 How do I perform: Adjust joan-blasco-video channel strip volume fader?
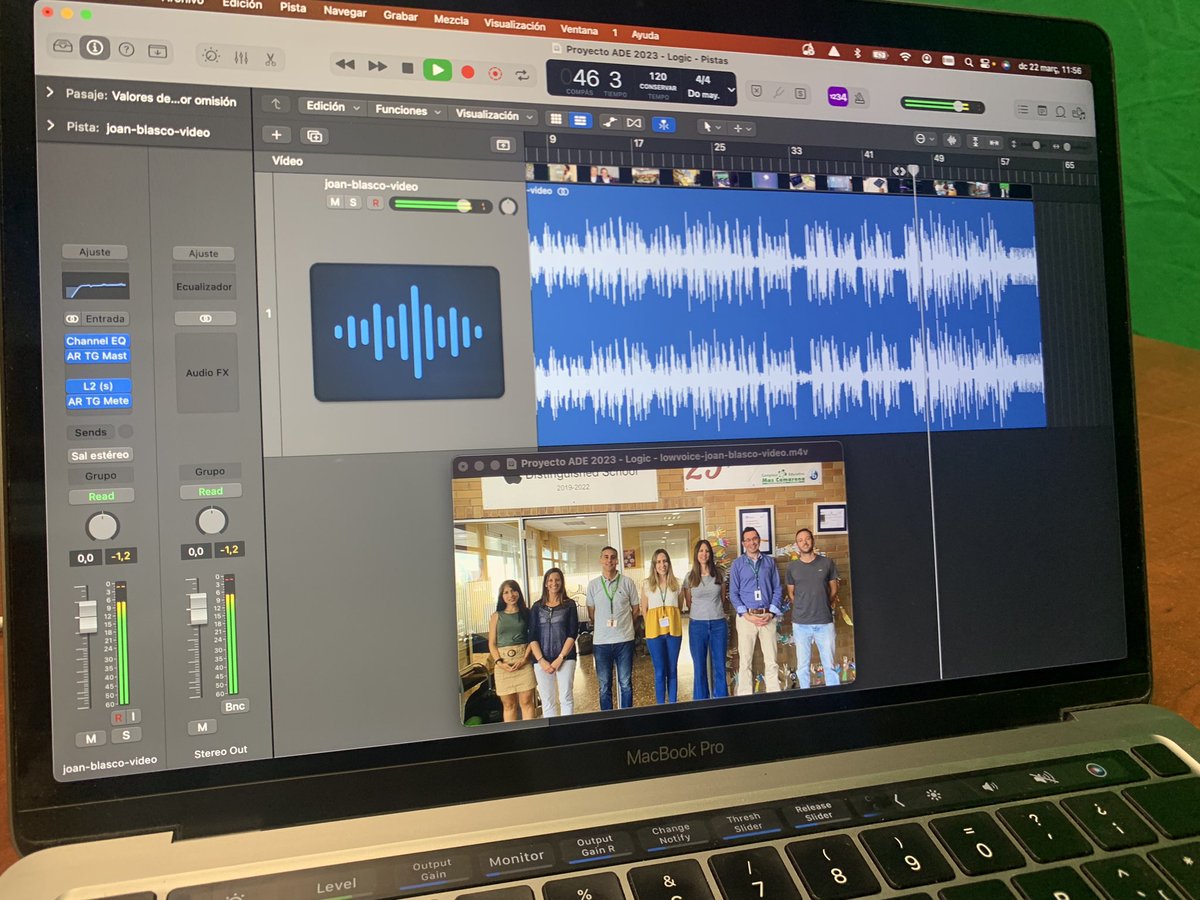87,617
